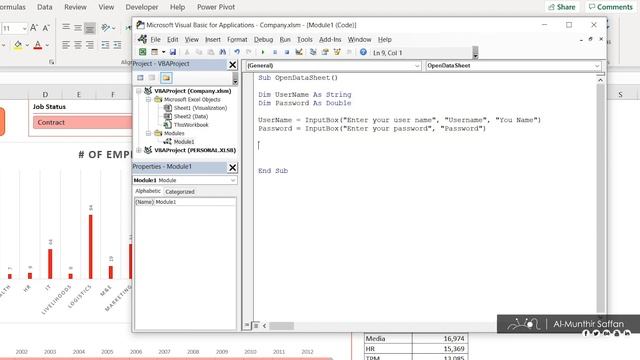Open the File menu in VBA editor
The height and width of the screenshot is (360, 640).
[x=156, y=40]
